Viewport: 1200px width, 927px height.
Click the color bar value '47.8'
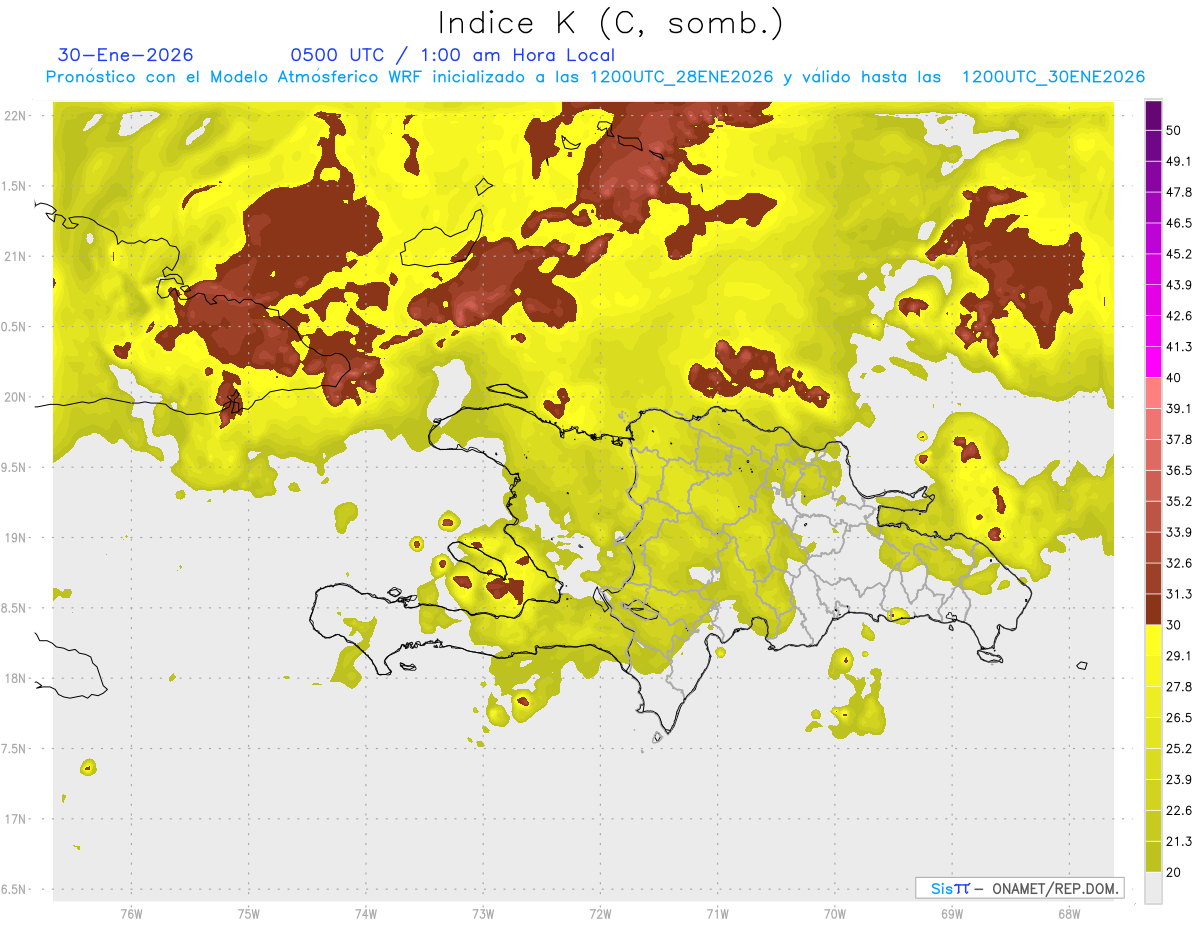pos(1178,192)
